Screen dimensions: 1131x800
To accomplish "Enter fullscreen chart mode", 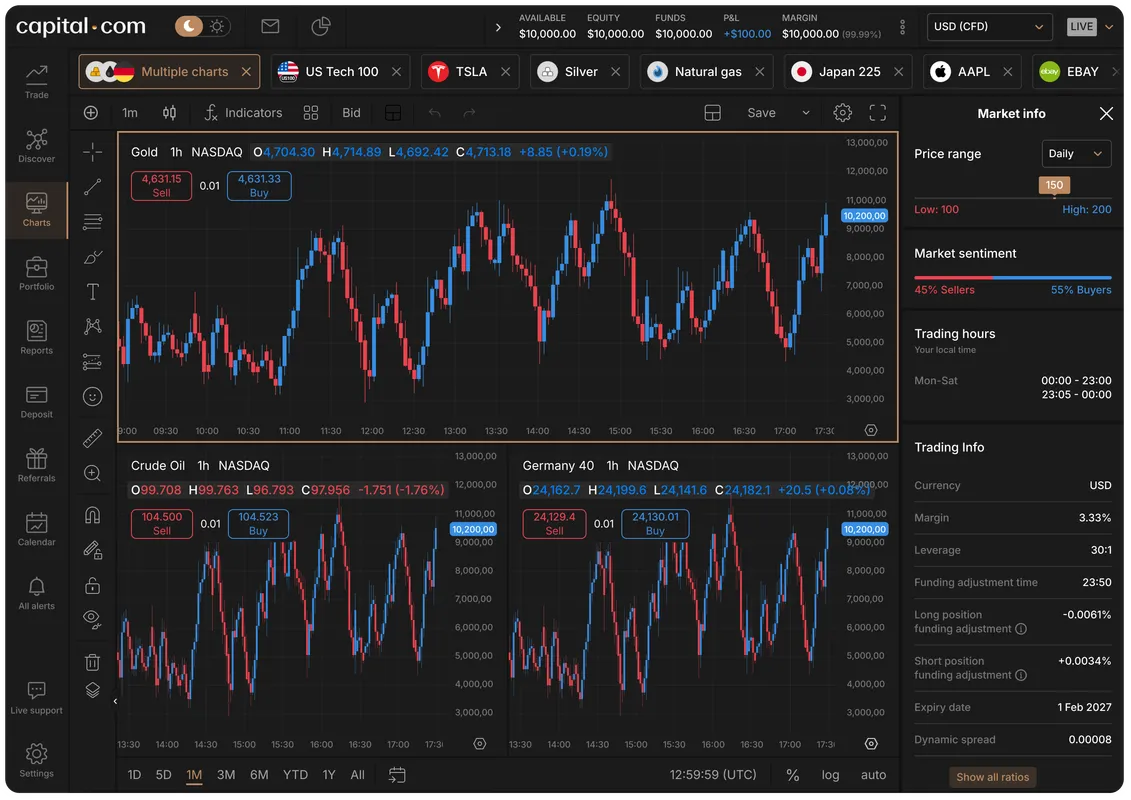I will coord(878,113).
